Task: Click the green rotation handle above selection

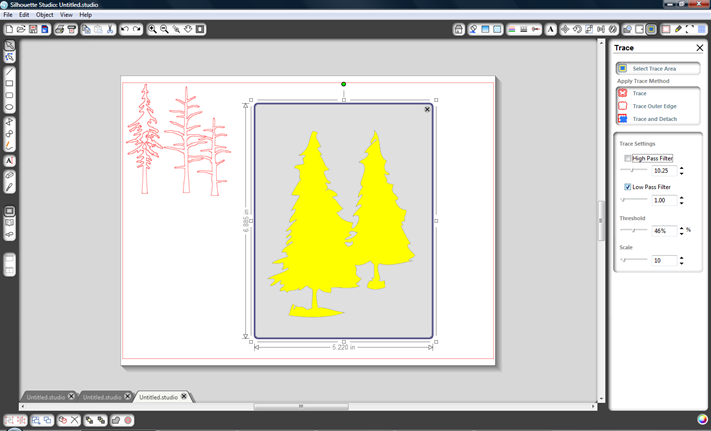Action: point(344,84)
